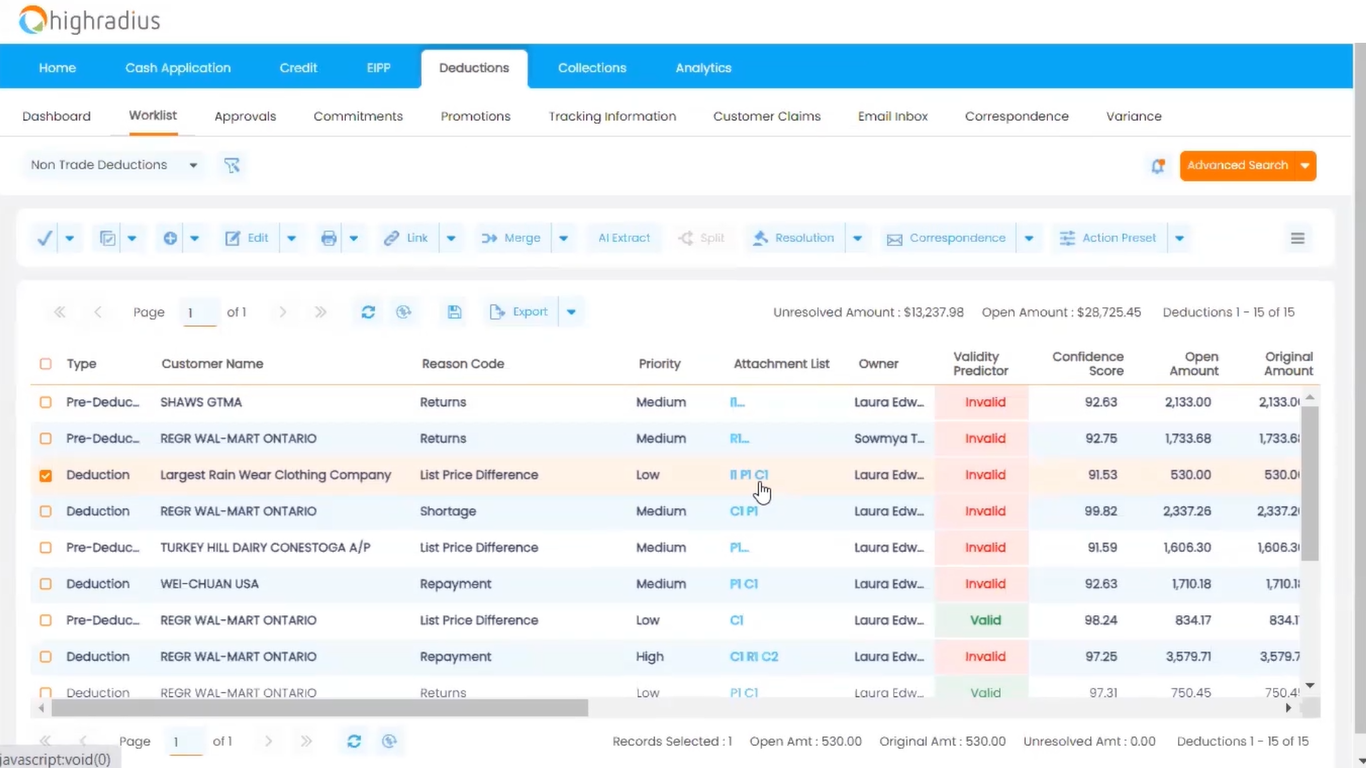Switch to the Collections tab
The height and width of the screenshot is (768, 1366).
tap(591, 67)
